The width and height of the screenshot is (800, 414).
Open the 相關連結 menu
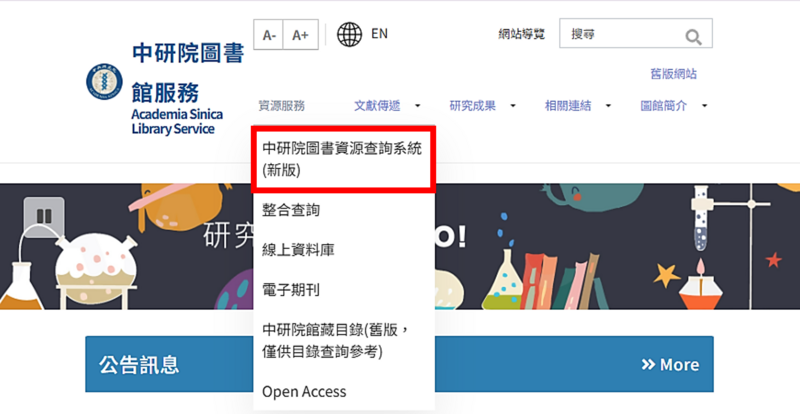(568, 106)
